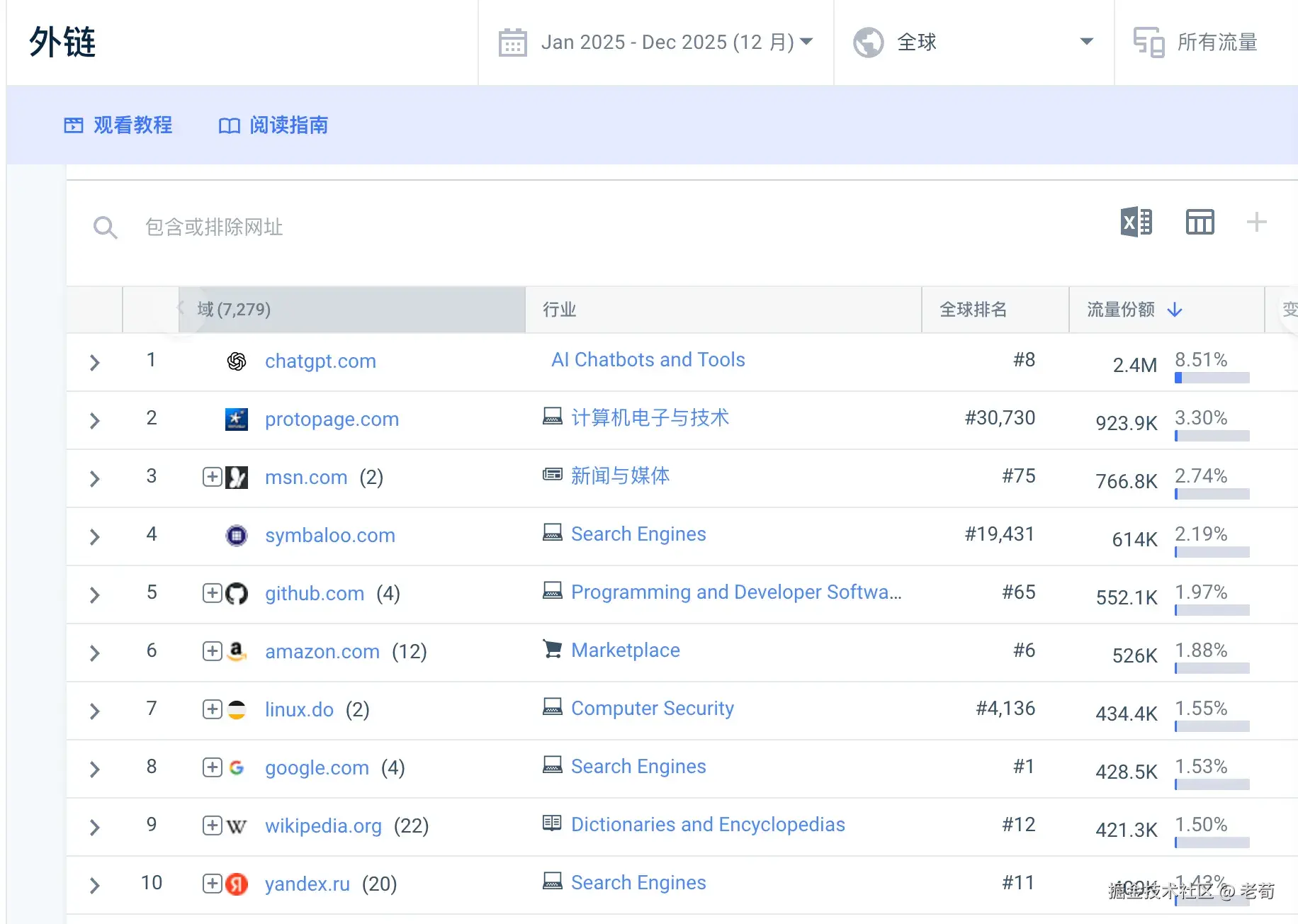Click the symbaloo.com favicon
1298x924 pixels.
[x=237, y=536]
